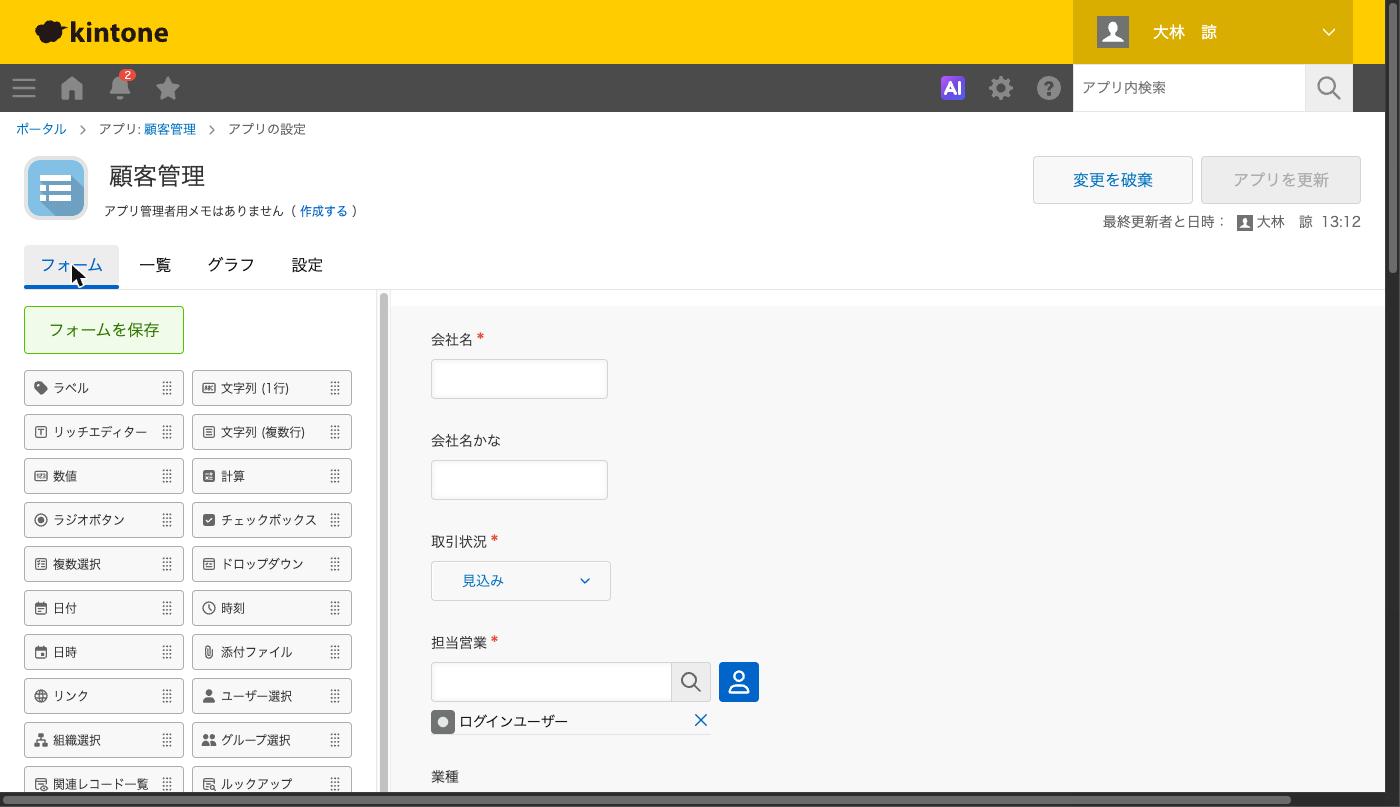
Task: Click the 顧客管理 app icon
Action: click(56, 188)
